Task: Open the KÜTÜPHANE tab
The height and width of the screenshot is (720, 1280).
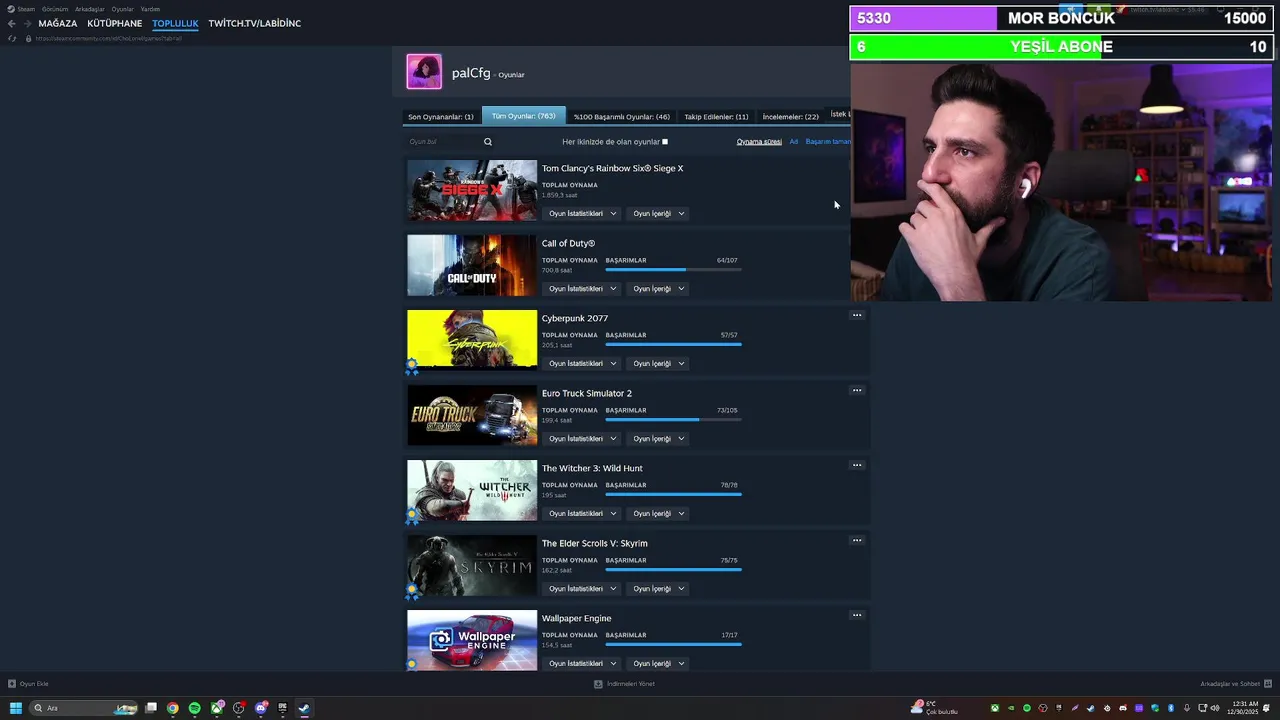Action: (115, 23)
